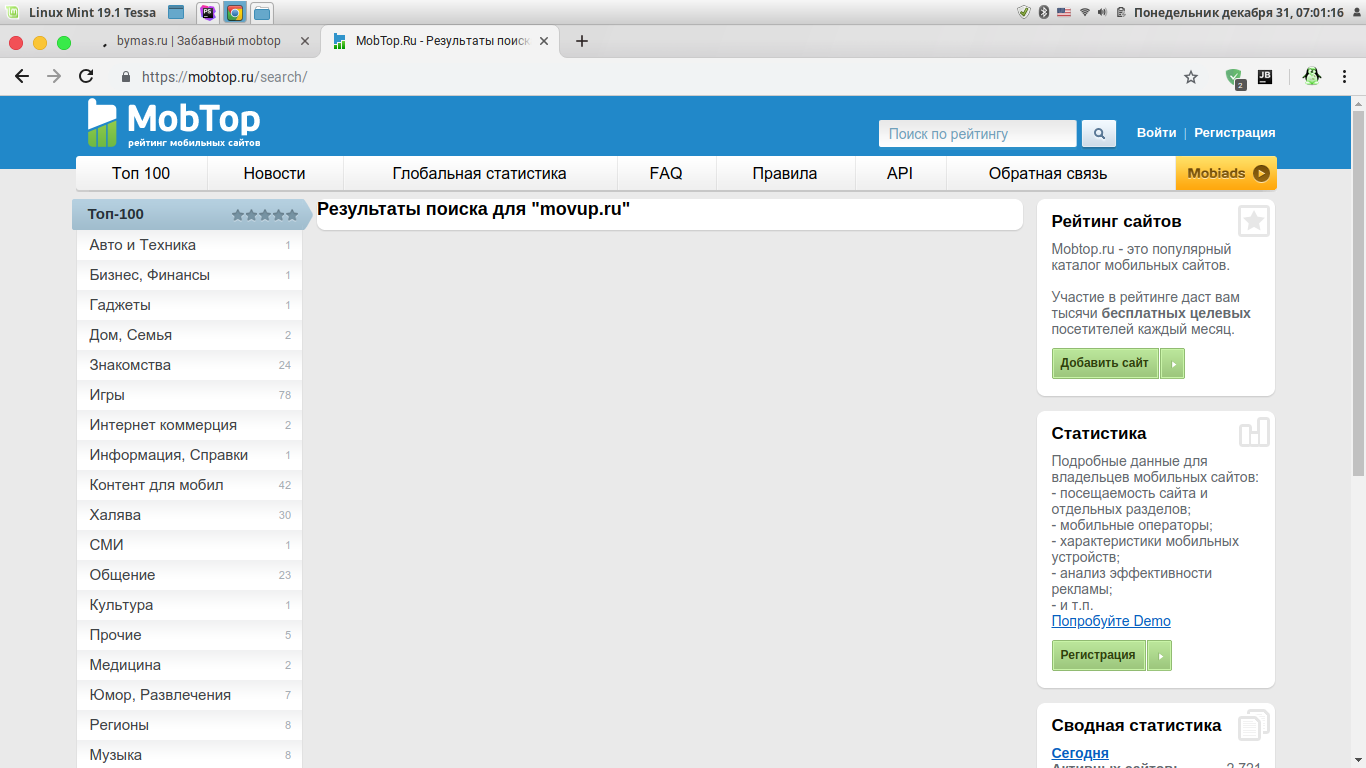Reload the page with the refresh icon

pos(86,76)
